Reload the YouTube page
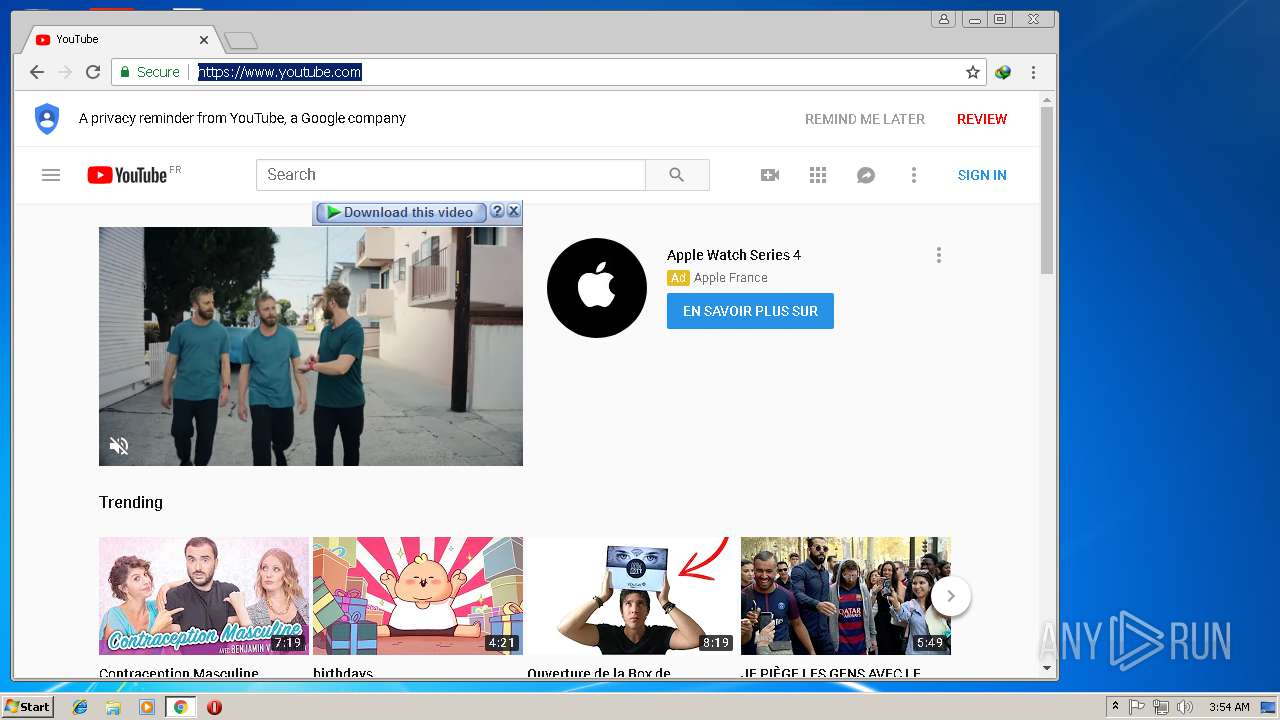The width and height of the screenshot is (1280, 720). point(93,72)
